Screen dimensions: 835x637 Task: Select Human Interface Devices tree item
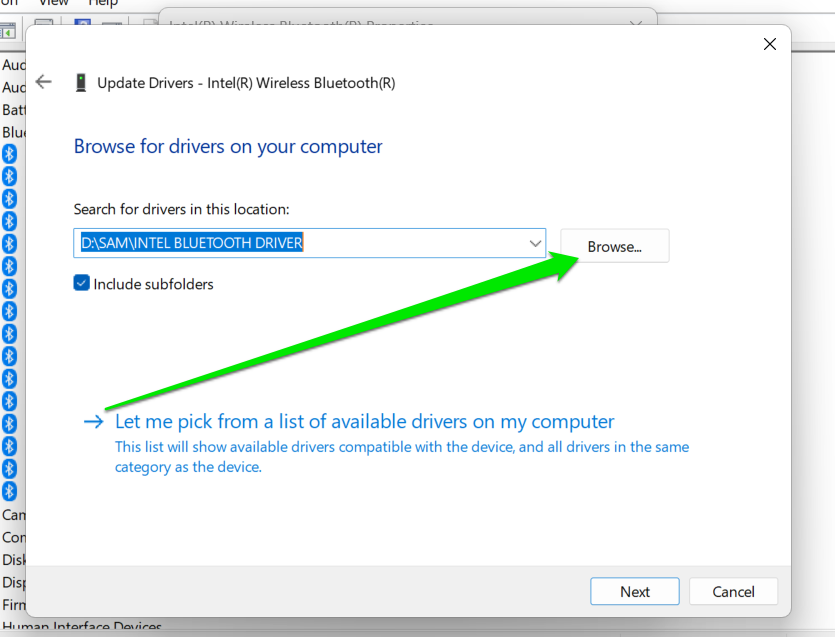(81, 626)
